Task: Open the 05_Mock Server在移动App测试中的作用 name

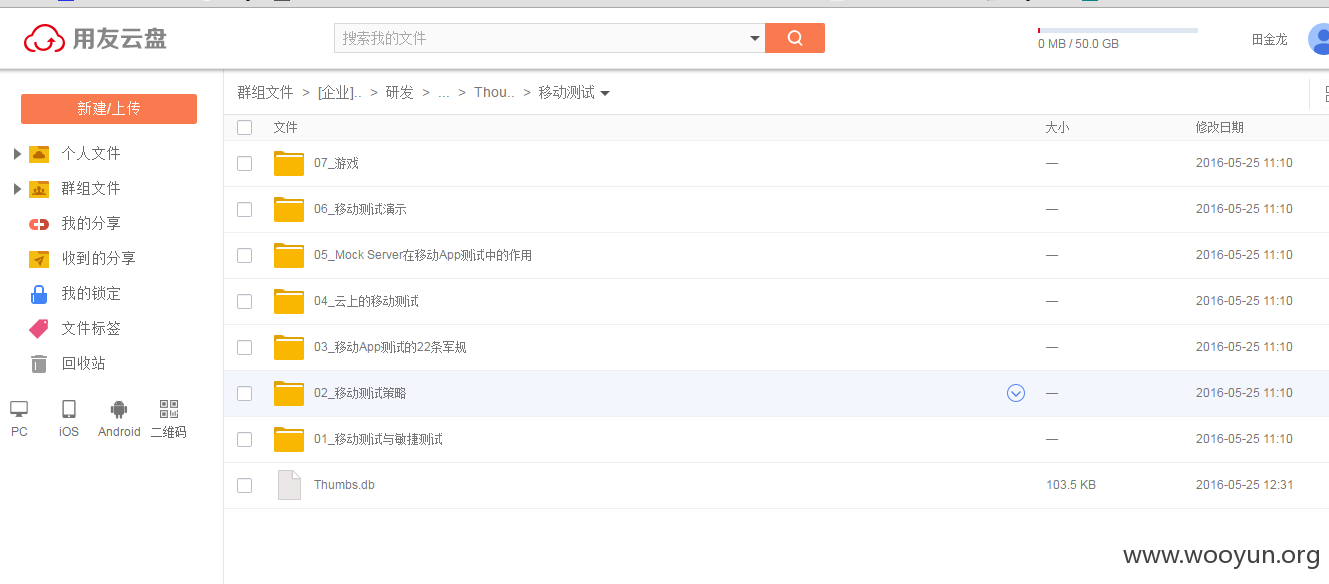Action: (423, 255)
